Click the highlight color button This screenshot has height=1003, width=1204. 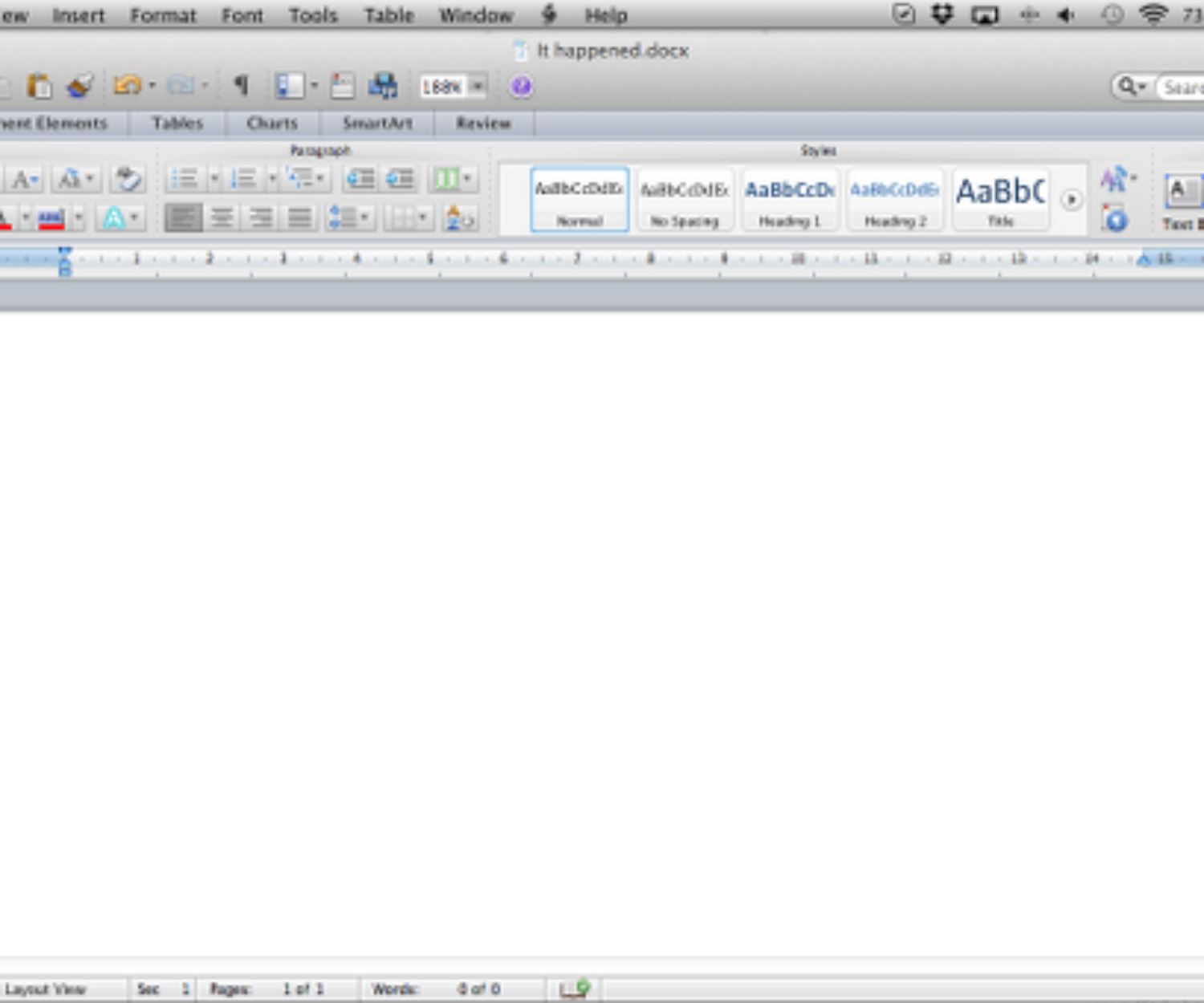pos(51,217)
